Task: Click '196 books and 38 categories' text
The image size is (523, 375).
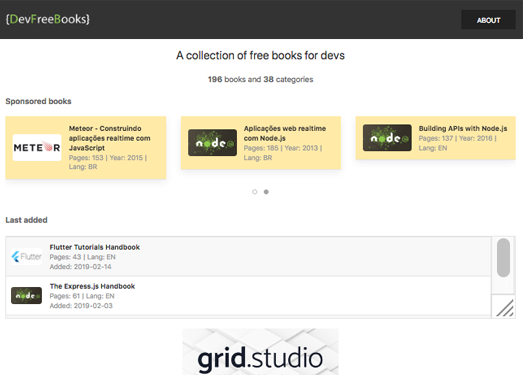Action: (260, 79)
